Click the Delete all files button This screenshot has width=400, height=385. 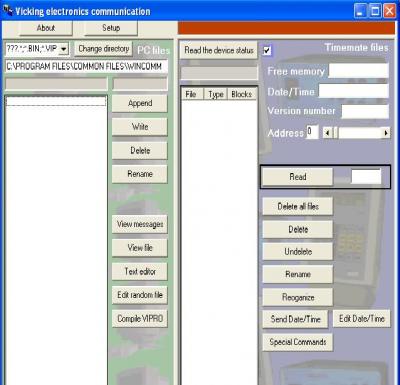point(298,206)
